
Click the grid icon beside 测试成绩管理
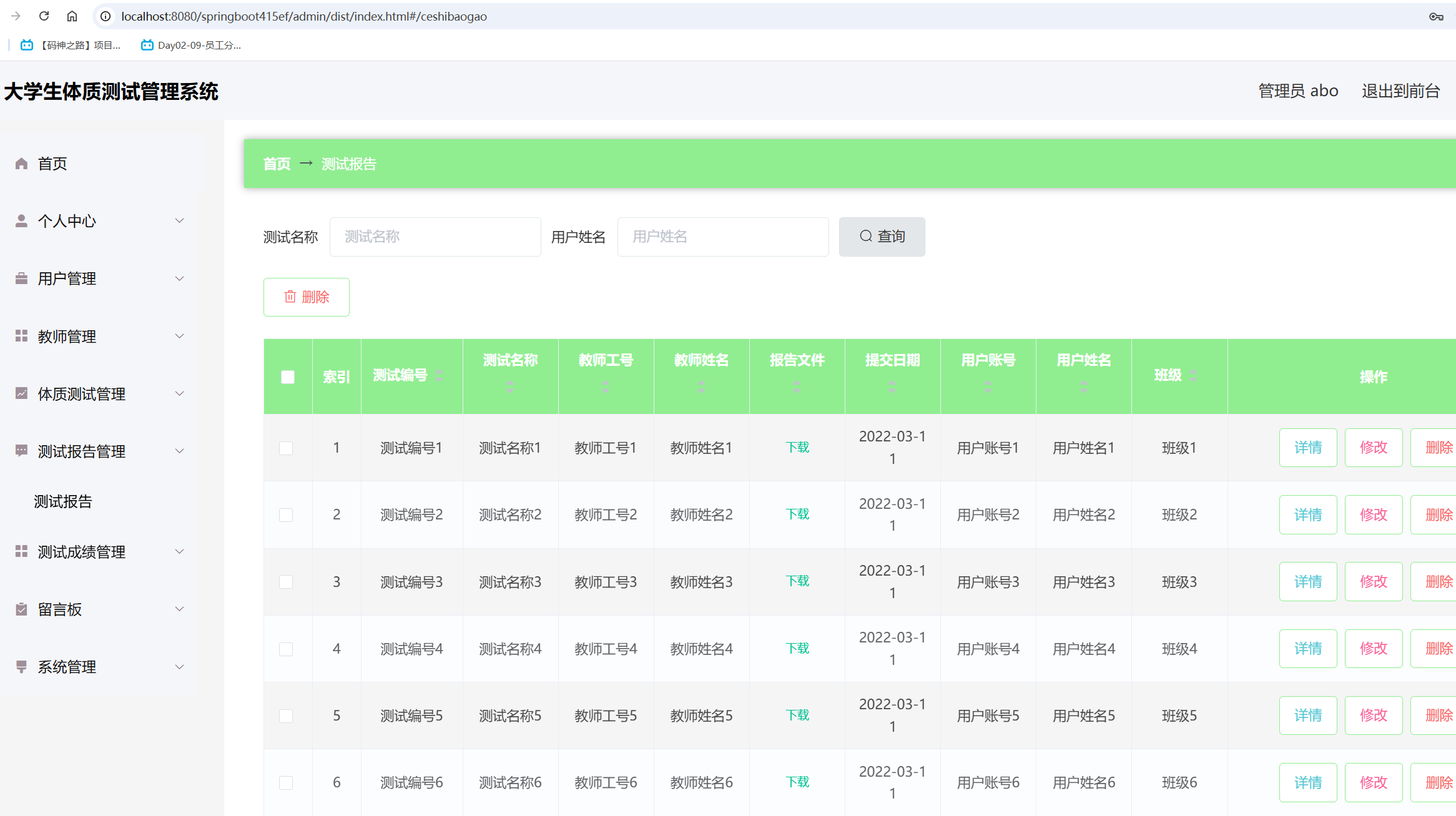(x=21, y=551)
